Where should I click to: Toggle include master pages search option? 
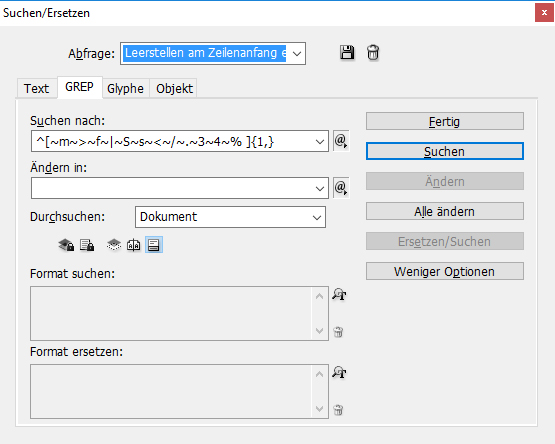tap(133, 245)
